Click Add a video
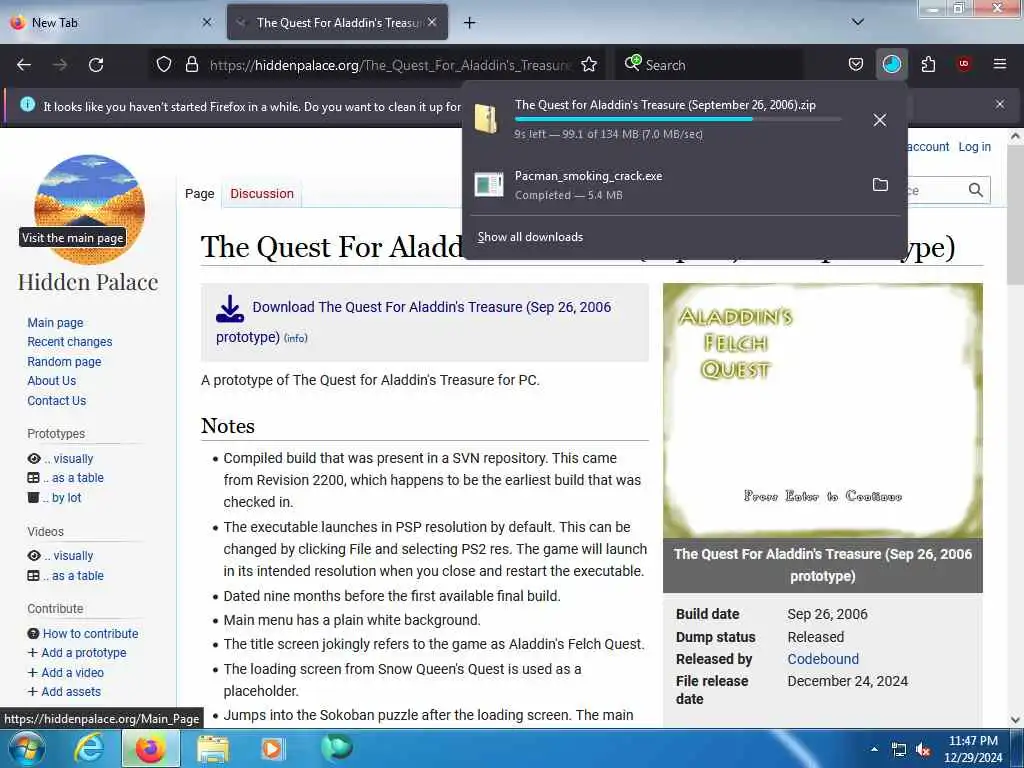Screen dimensions: 1024x768 (x=72, y=673)
